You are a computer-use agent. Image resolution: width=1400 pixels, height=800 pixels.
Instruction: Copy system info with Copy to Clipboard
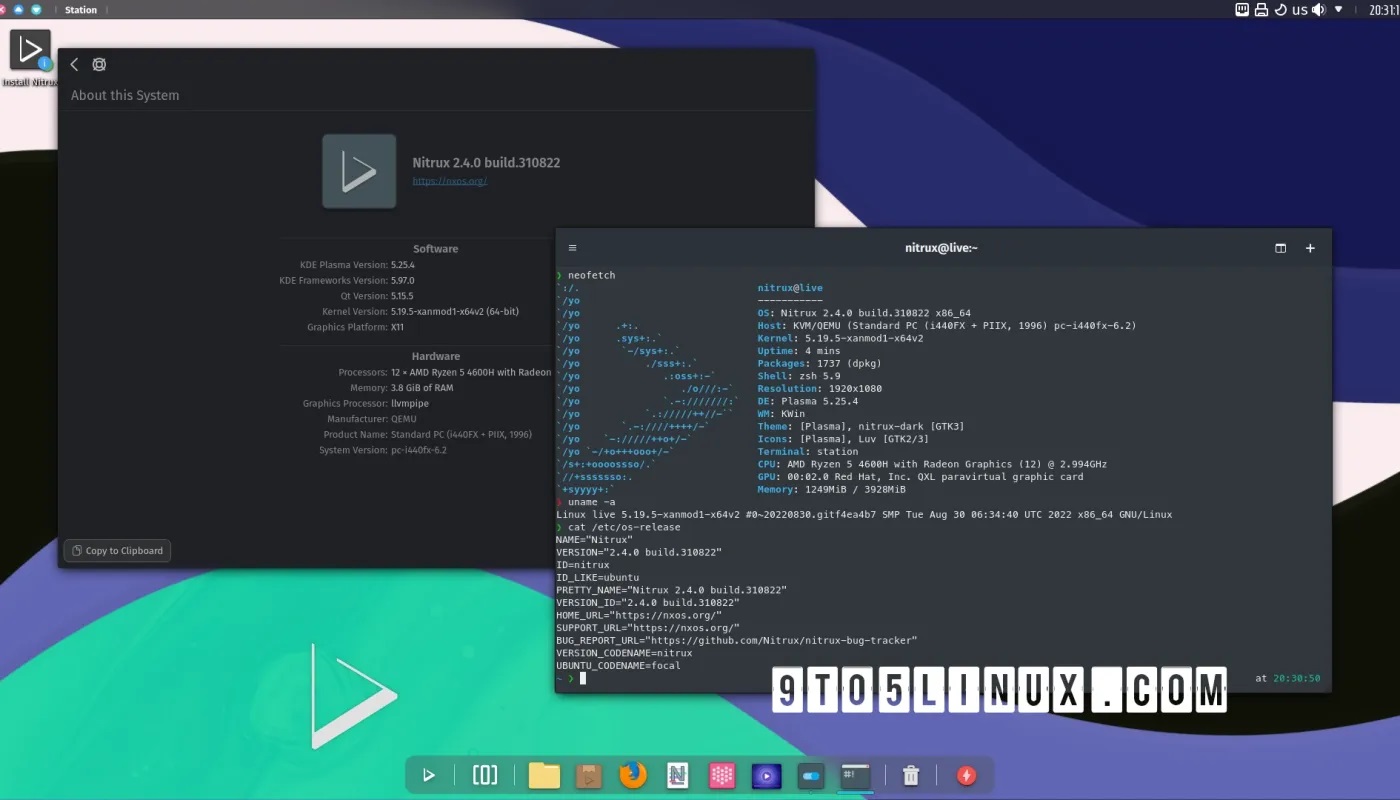point(118,551)
